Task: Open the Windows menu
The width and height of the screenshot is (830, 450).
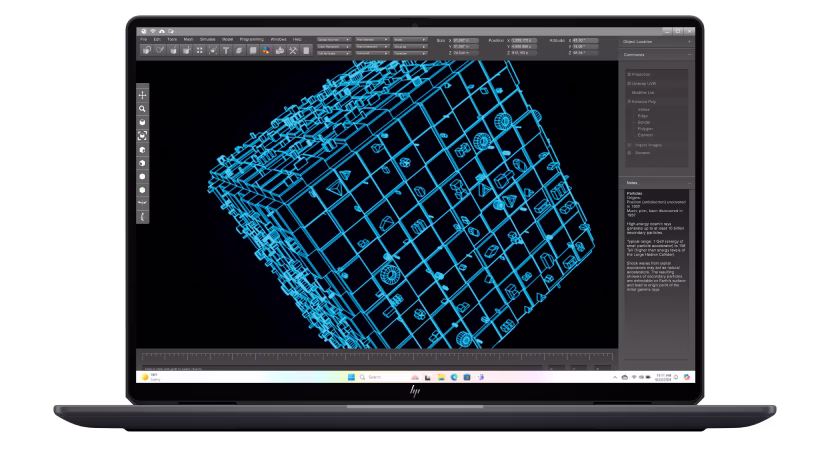Action: tap(278, 39)
